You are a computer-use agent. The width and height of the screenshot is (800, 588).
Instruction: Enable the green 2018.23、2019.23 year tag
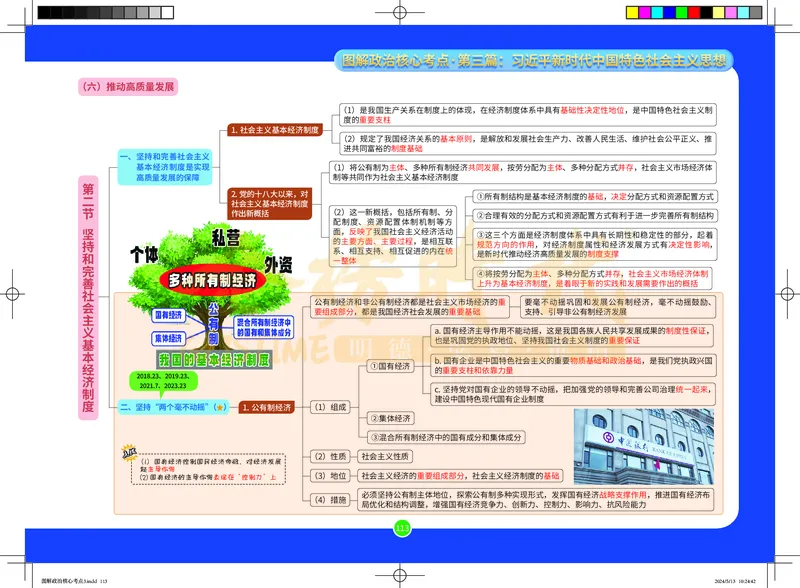coord(165,378)
